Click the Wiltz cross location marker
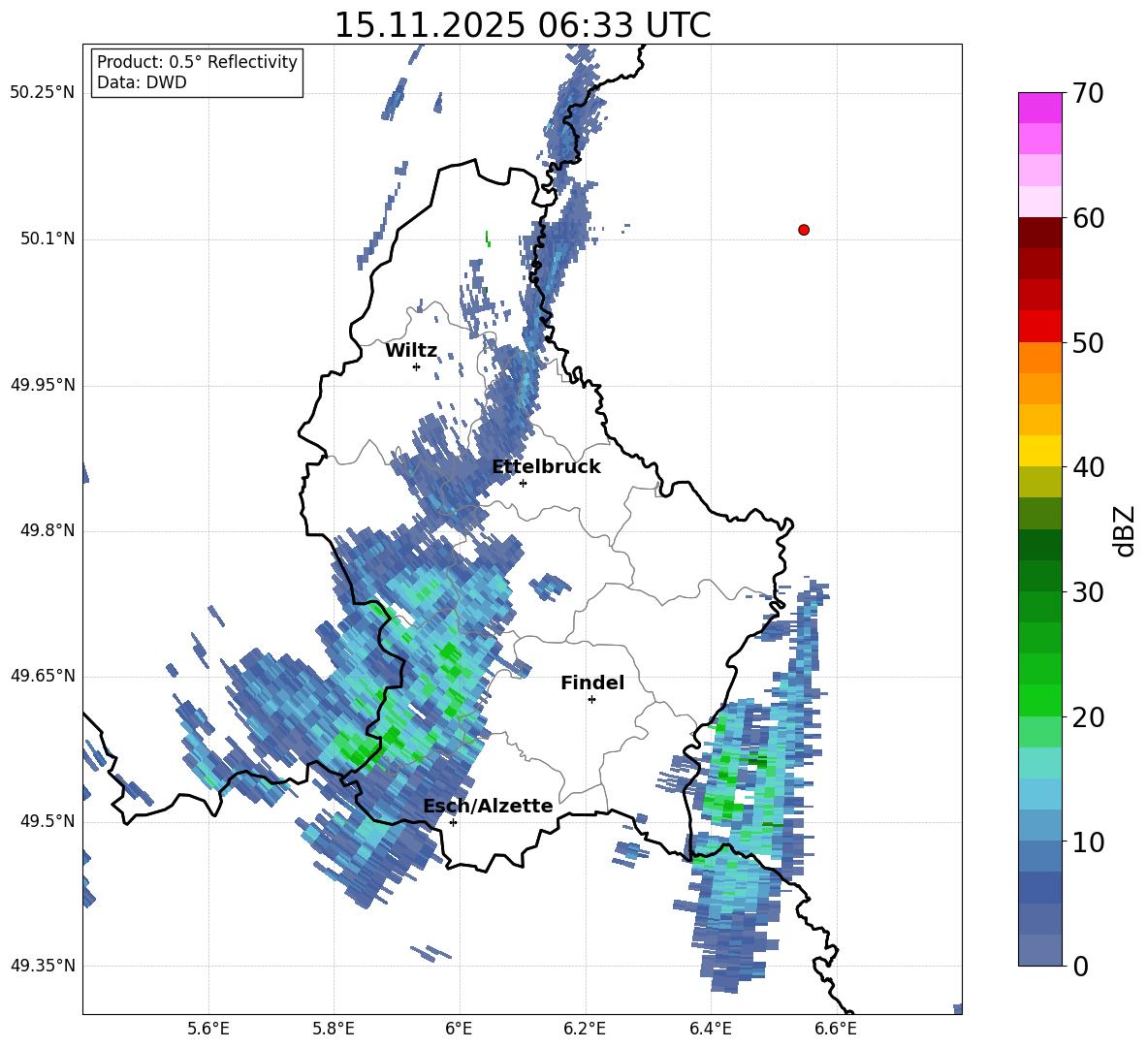This screenshot has height=1048, width=1148. [x=417, y=366]
